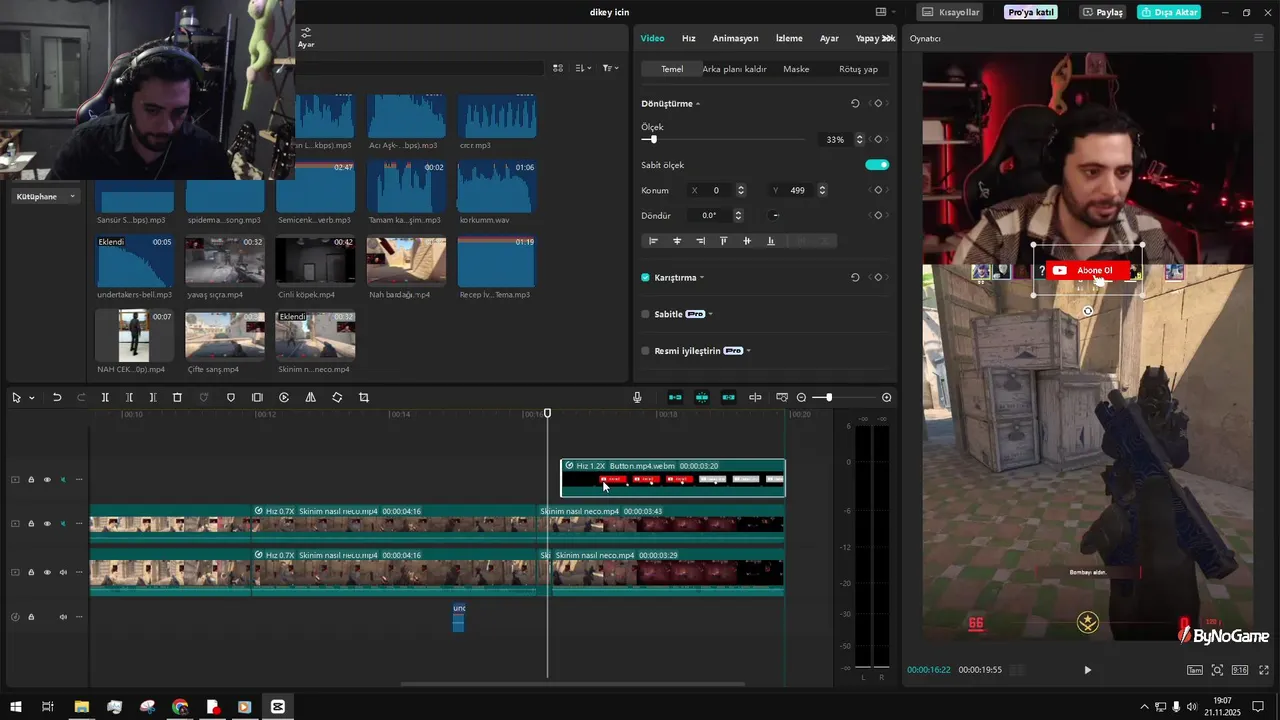Split the clip at the playhead

105,397
